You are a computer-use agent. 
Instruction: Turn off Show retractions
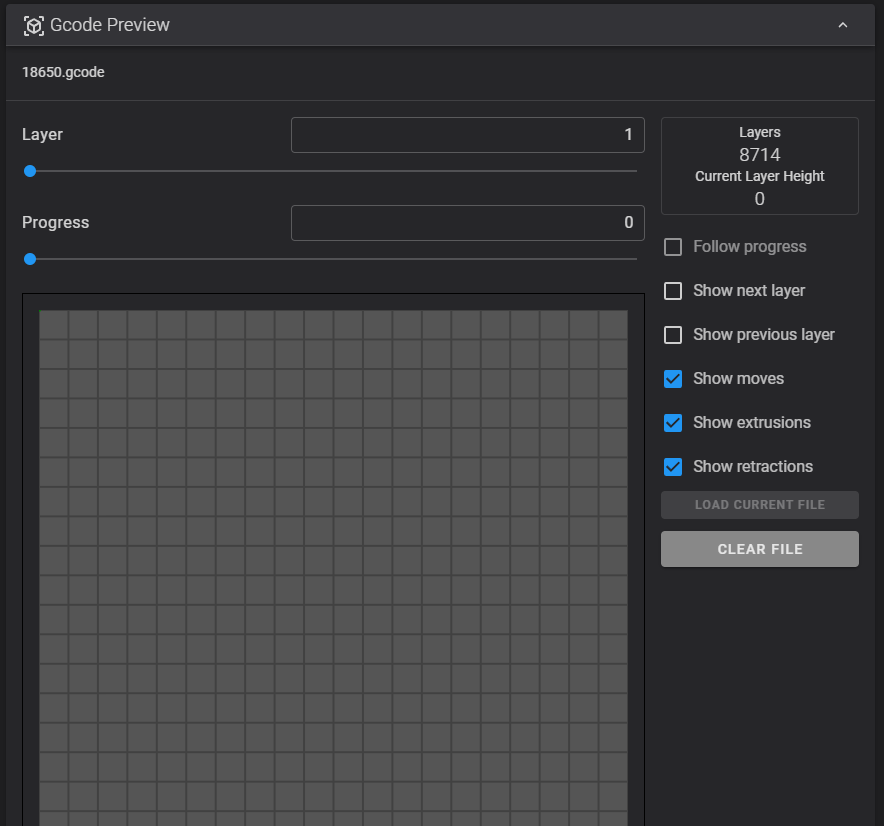pyautogui.click(x=672, y=467)
